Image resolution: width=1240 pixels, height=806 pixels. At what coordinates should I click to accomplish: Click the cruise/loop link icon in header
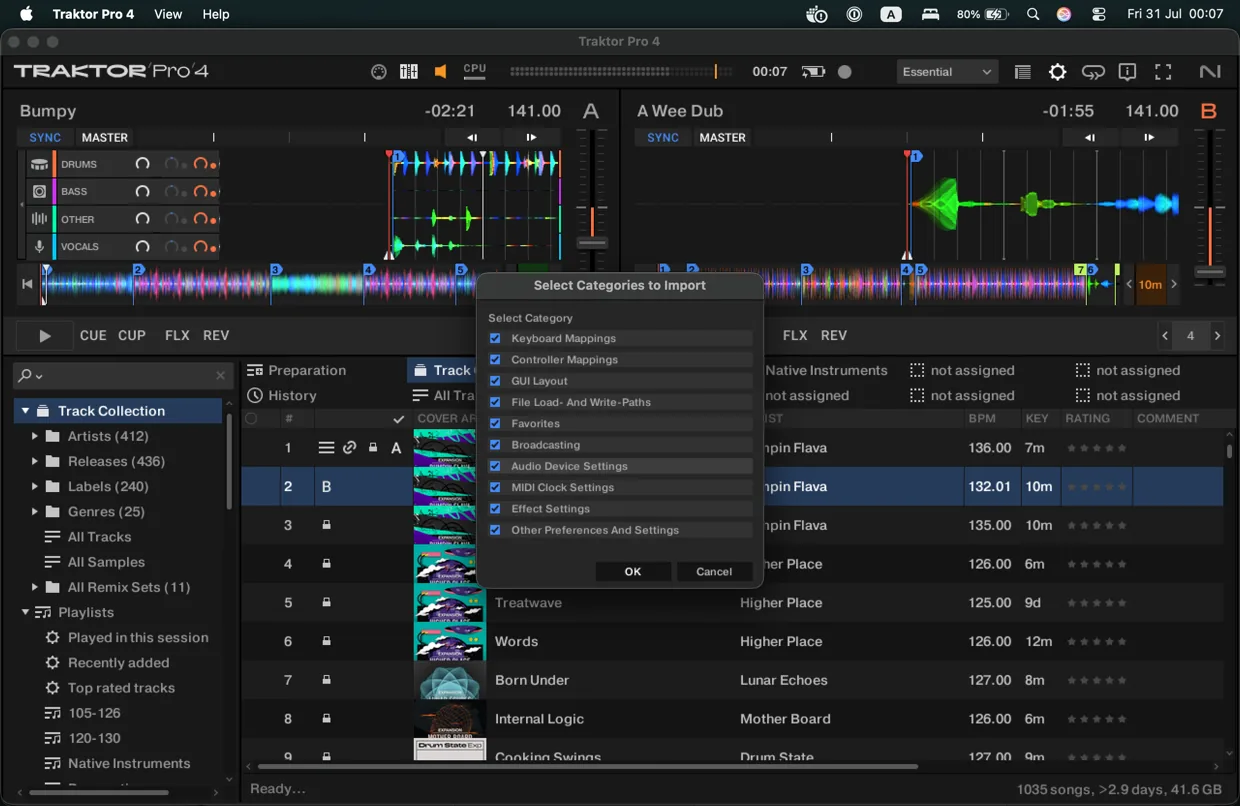coord(1093,72)
